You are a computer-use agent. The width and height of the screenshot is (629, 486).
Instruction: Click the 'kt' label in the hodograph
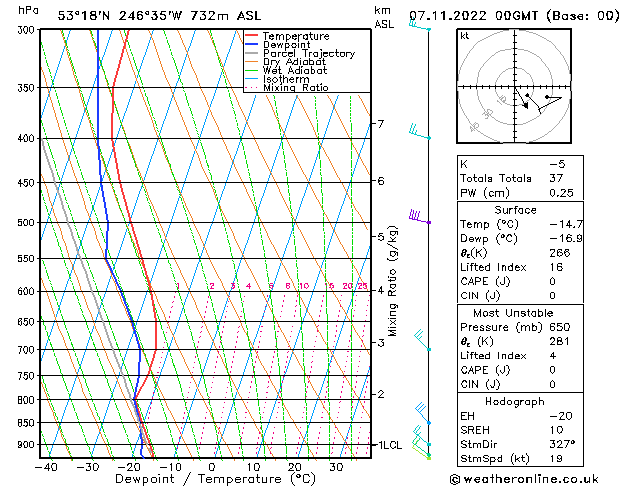click(464, 36)
